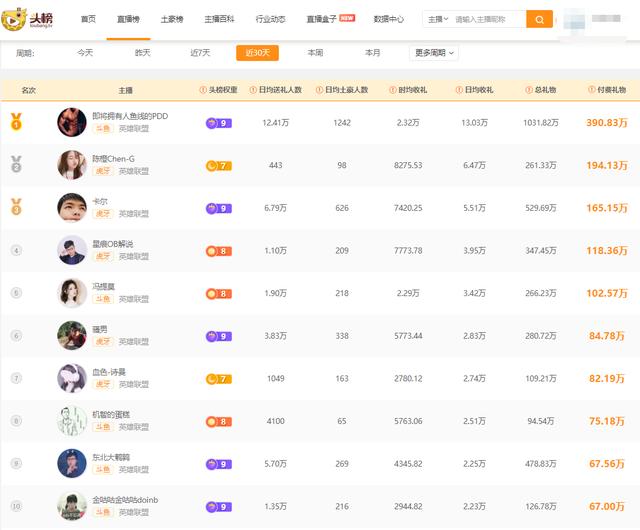Click the NEW badge next to 直播盒子

click(x=347, y=18)
